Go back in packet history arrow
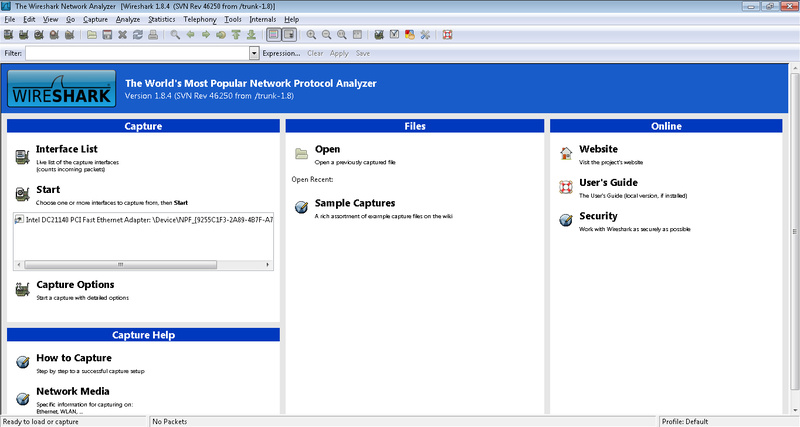Image resolution: width=800 pixels, height=427 pixels. pos(190,35)
